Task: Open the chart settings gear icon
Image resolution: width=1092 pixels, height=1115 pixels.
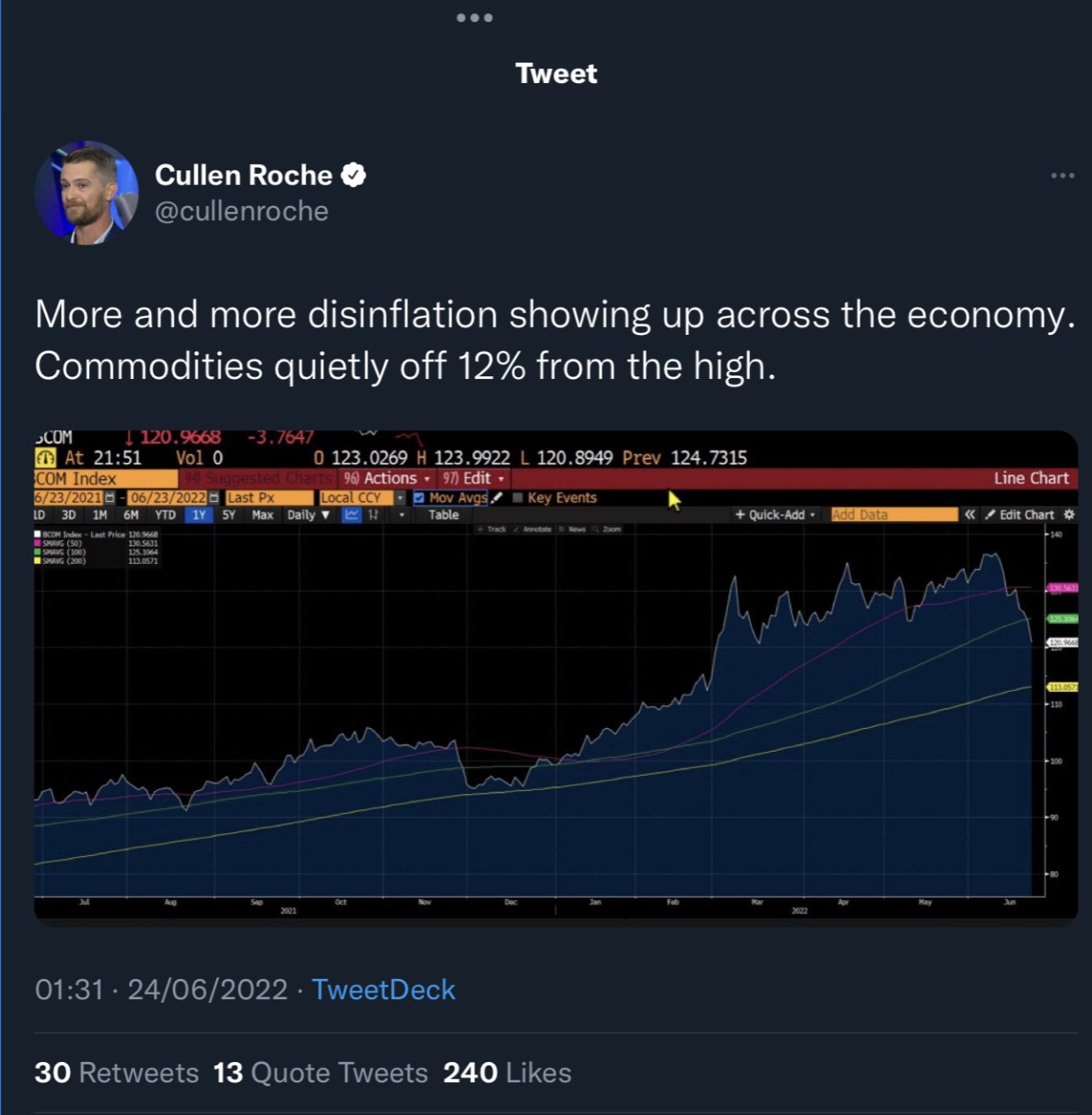Action: pos(1069,514)
